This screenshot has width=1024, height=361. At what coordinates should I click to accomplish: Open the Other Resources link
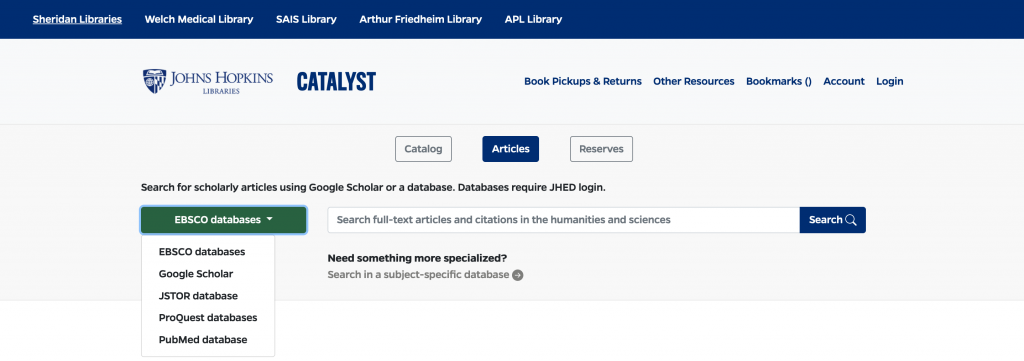(x=694, y=82)
